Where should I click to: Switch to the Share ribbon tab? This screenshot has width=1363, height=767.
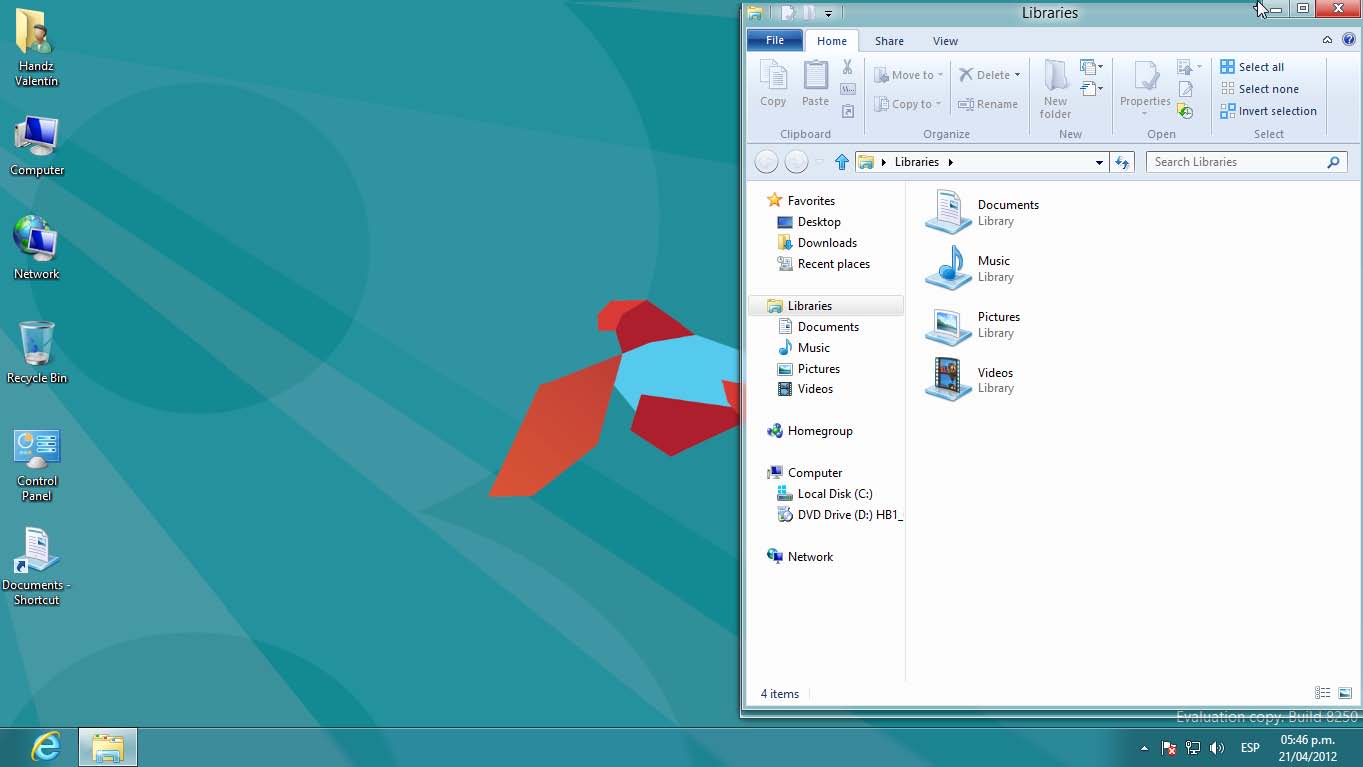tap(889, 41)
